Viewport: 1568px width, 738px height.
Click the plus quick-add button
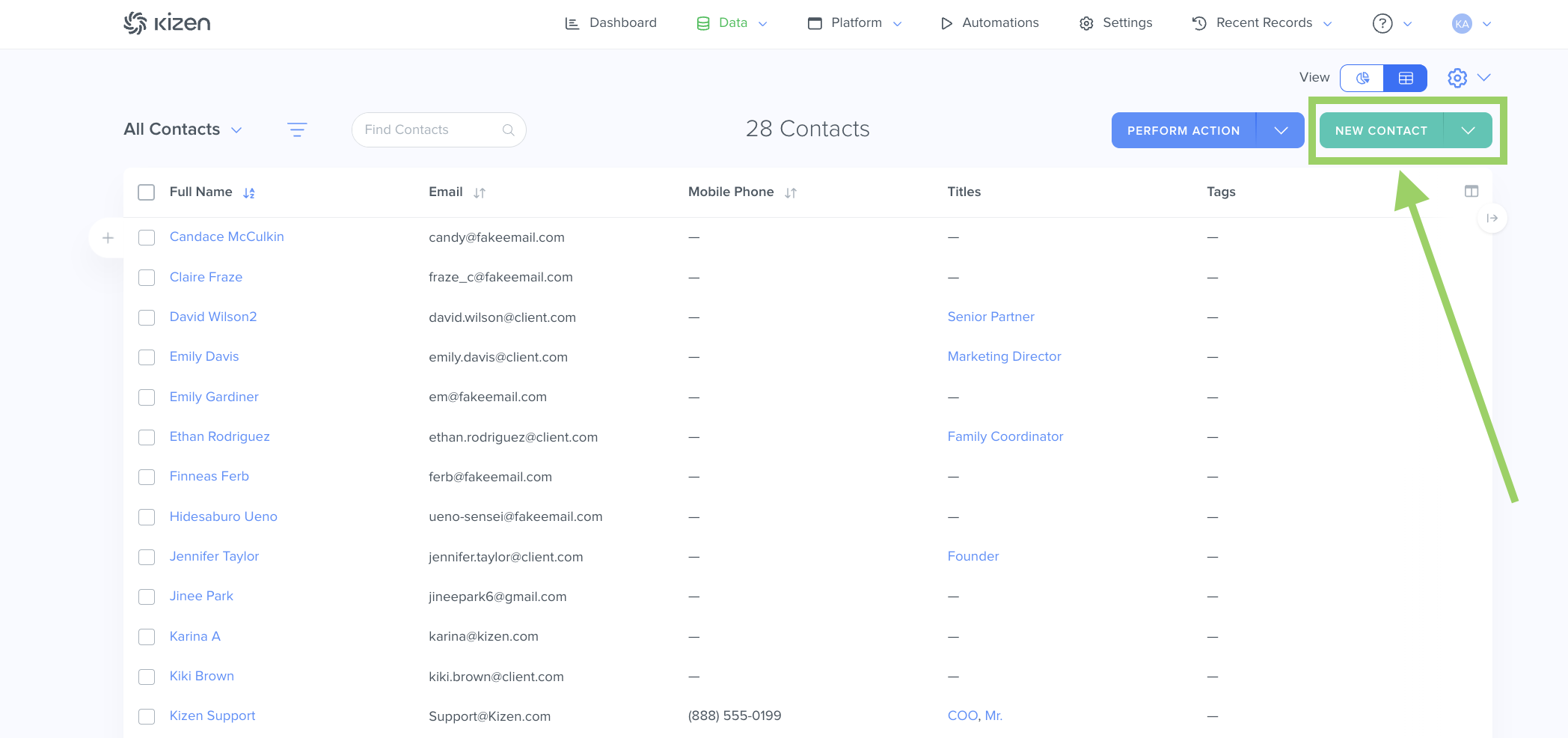pyautogui.click(x=108, y=238)
